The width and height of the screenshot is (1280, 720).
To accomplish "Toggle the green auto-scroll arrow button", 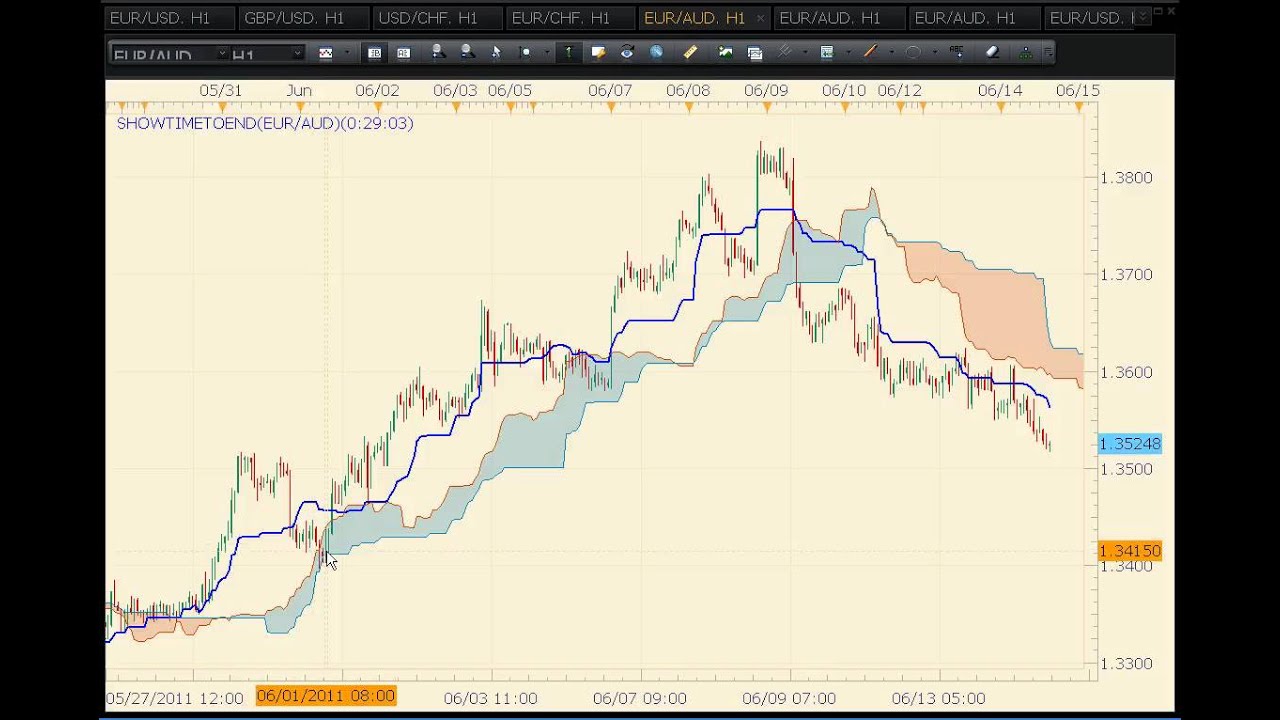I will click(x=568, y=53).
